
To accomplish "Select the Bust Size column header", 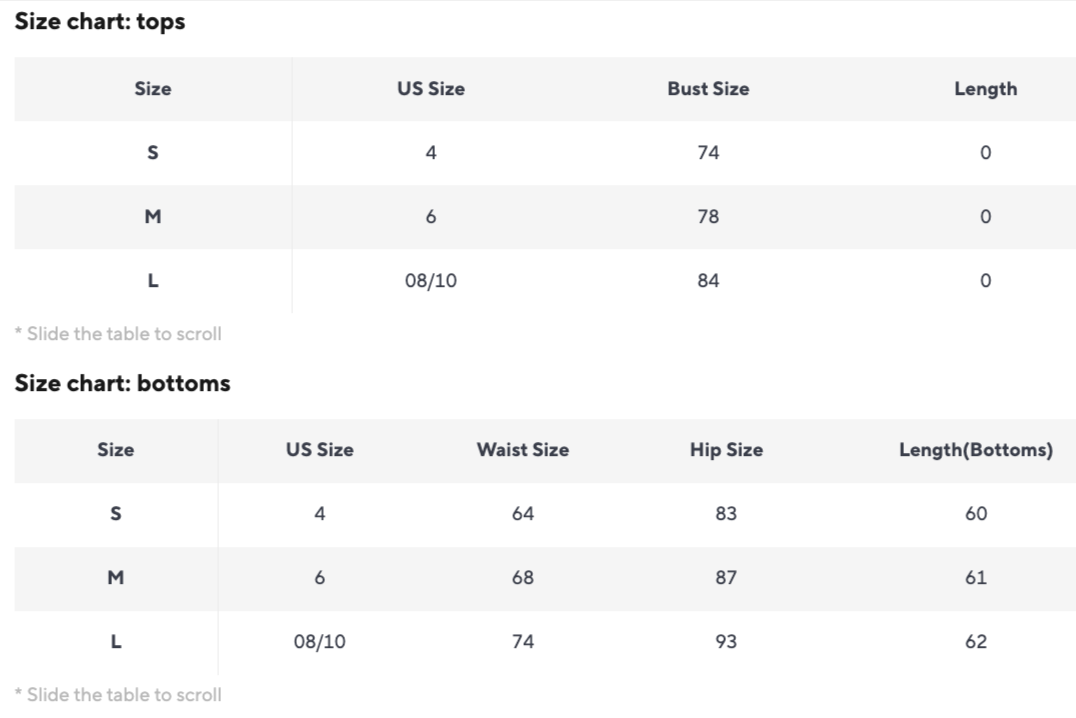I will [708, 89].
